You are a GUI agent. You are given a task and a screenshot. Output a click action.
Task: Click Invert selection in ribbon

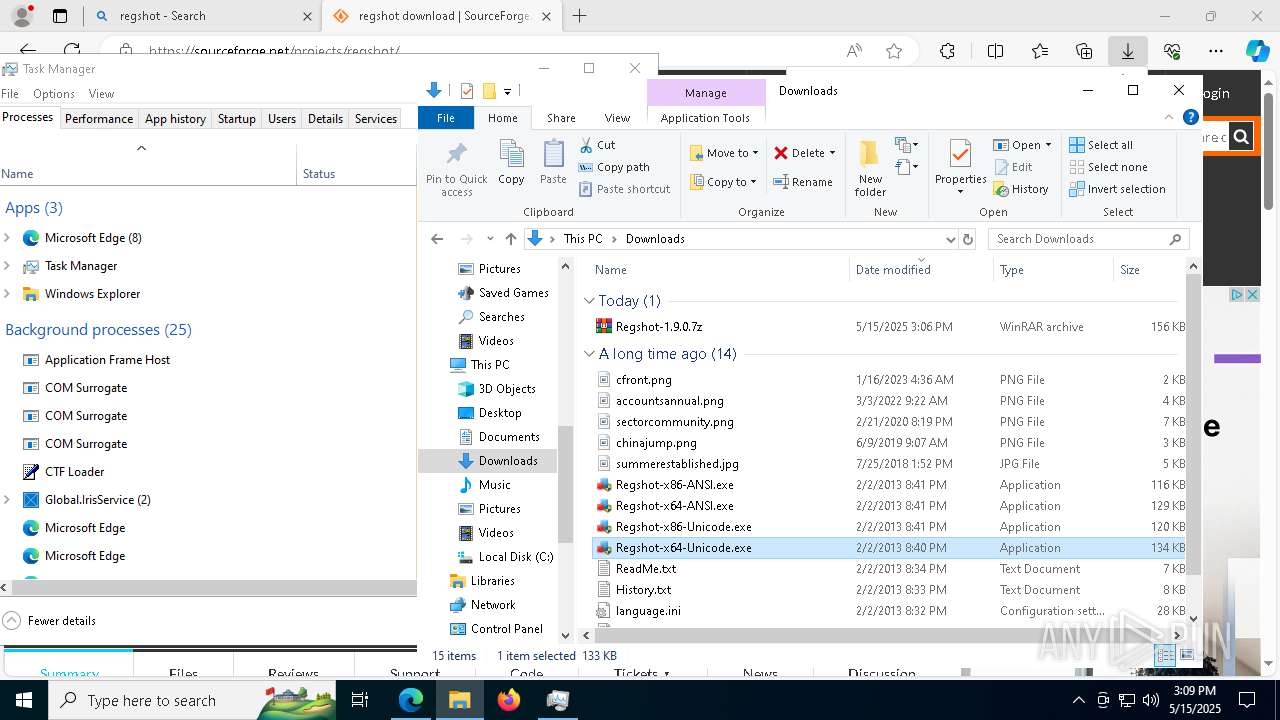[x=1117, y=189]
